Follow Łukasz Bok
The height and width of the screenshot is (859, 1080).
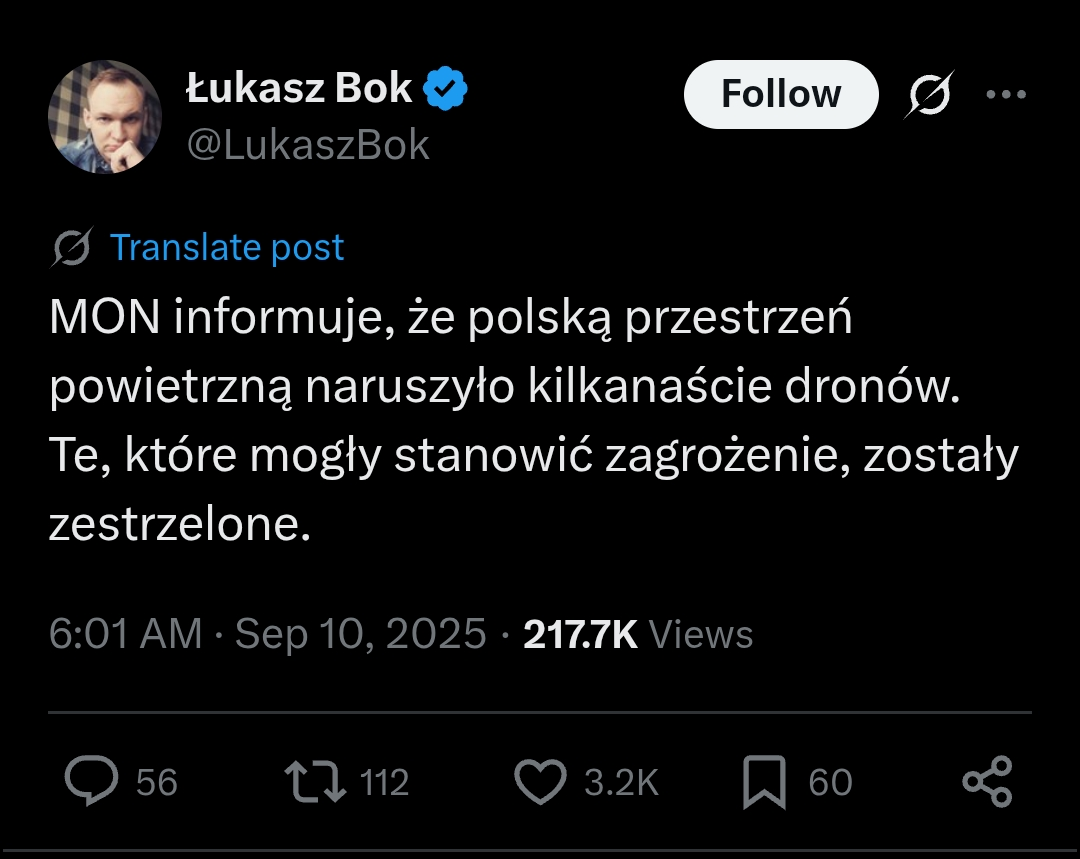(x=780, y=94)
